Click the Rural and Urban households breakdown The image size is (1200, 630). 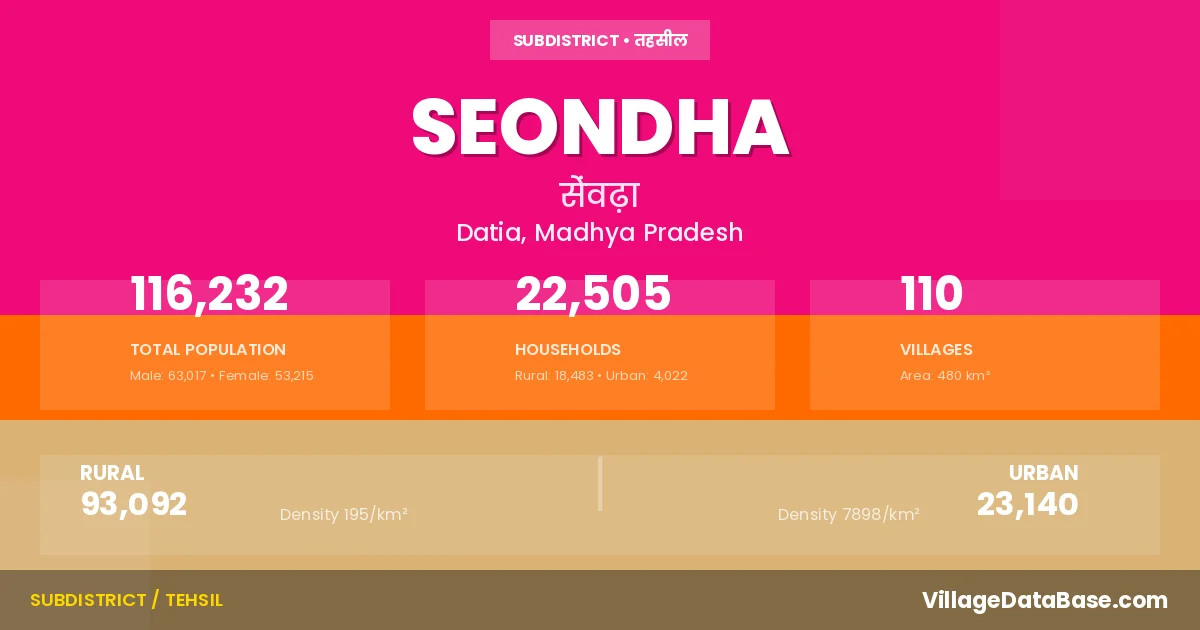601,376
